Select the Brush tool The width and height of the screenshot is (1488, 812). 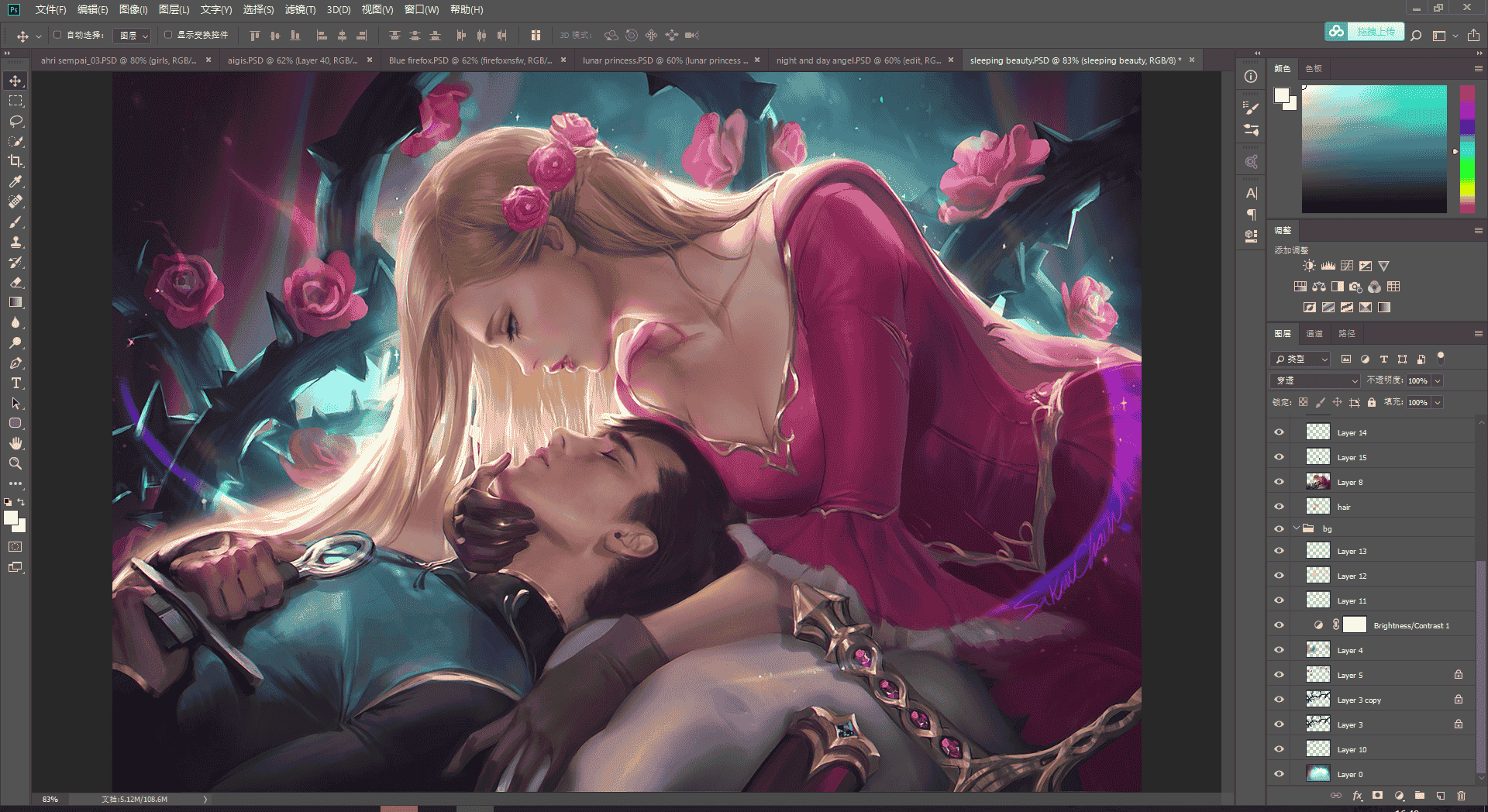click(15, 222)
